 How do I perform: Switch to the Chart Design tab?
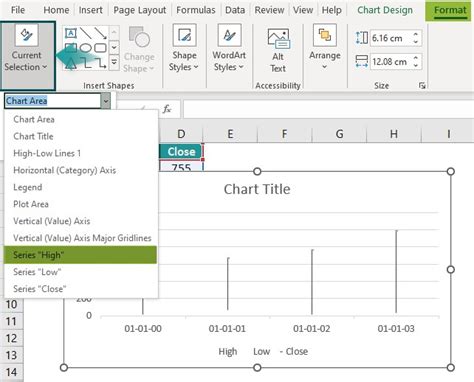click(x=385, y=10)
